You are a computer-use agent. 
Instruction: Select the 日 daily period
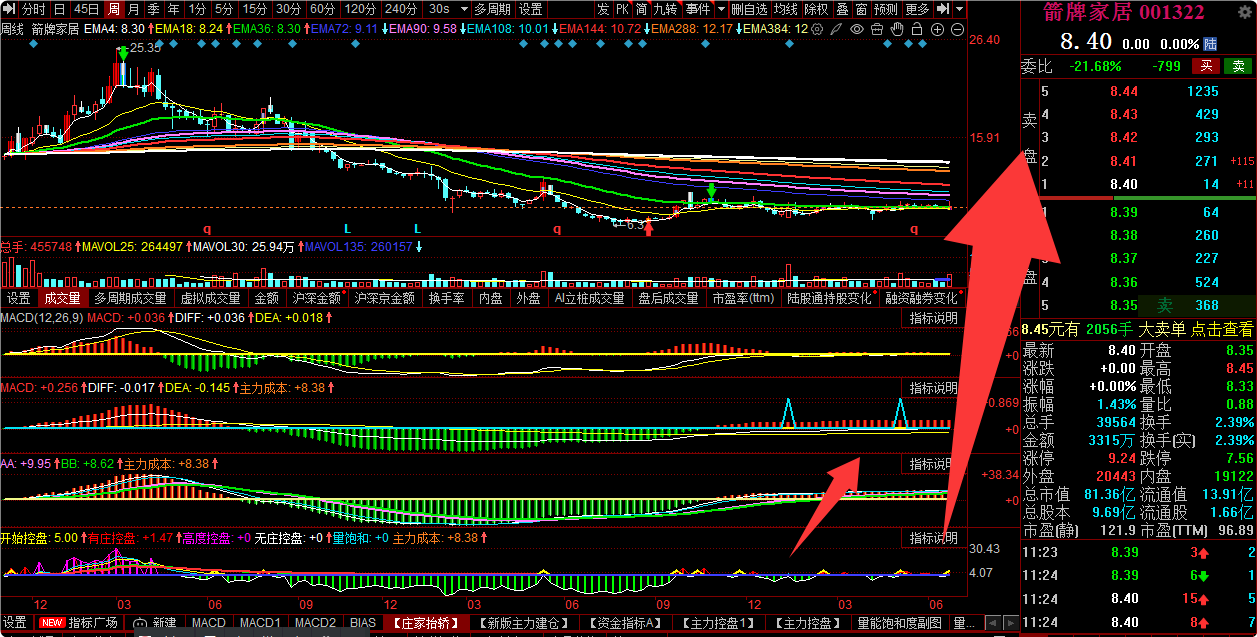59,9
